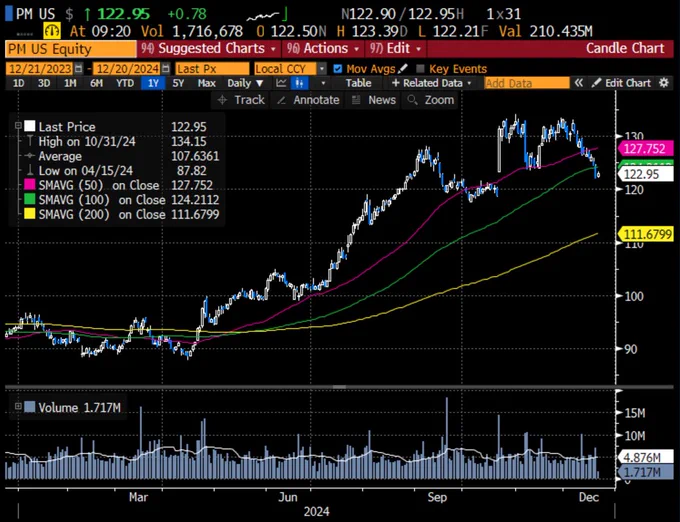The width and height of the screenshot is (680, 522).
Task: Open the Suggested Charts dropdown
Action: [x=209, y=49]
